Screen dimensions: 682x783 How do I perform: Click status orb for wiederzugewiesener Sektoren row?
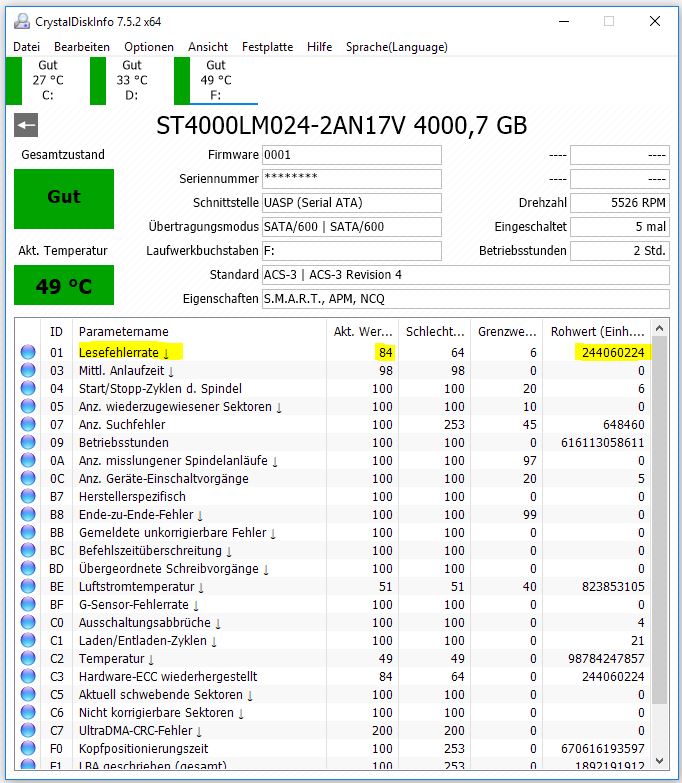(x=28, y=406)
